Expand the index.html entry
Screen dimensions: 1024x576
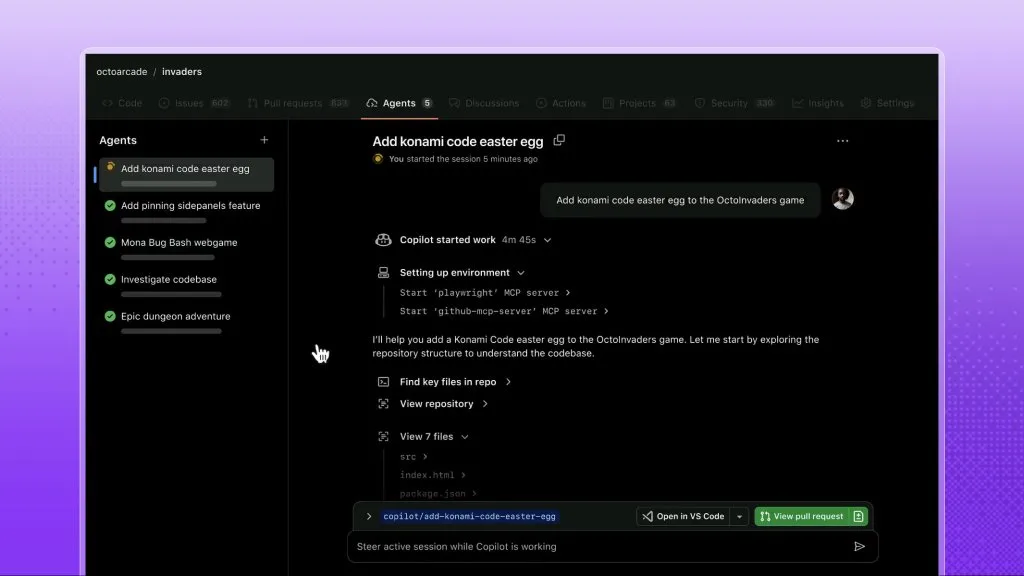pyautogui.click(x=463, y=475)
